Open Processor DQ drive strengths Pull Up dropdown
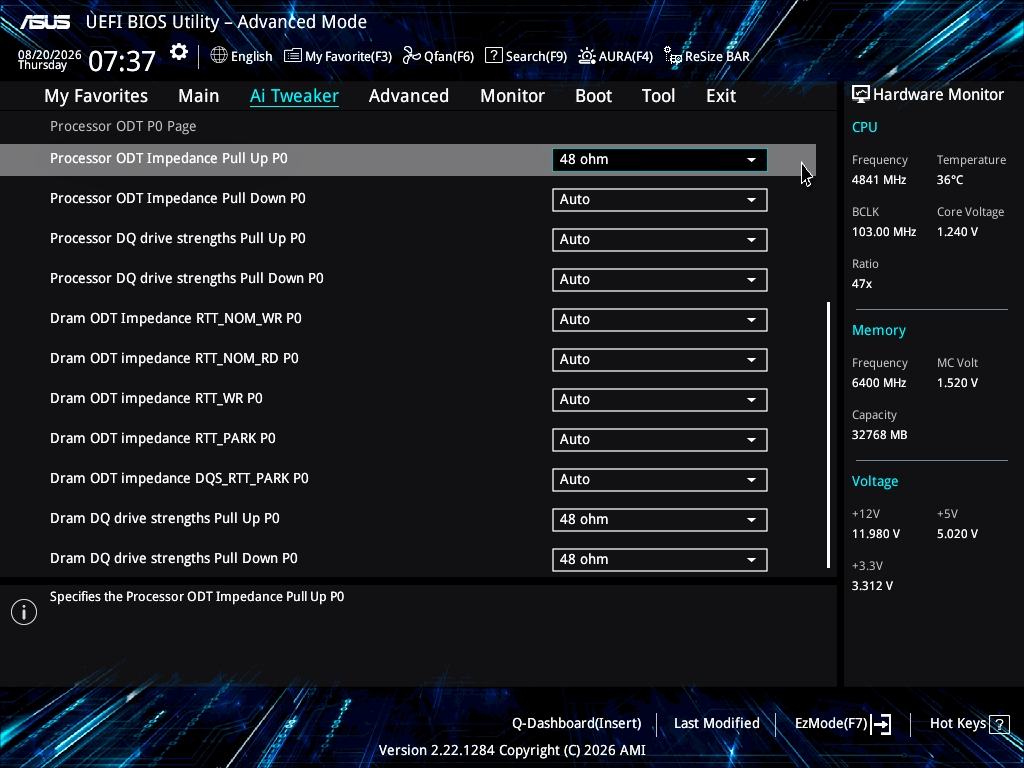 [660, 240]
